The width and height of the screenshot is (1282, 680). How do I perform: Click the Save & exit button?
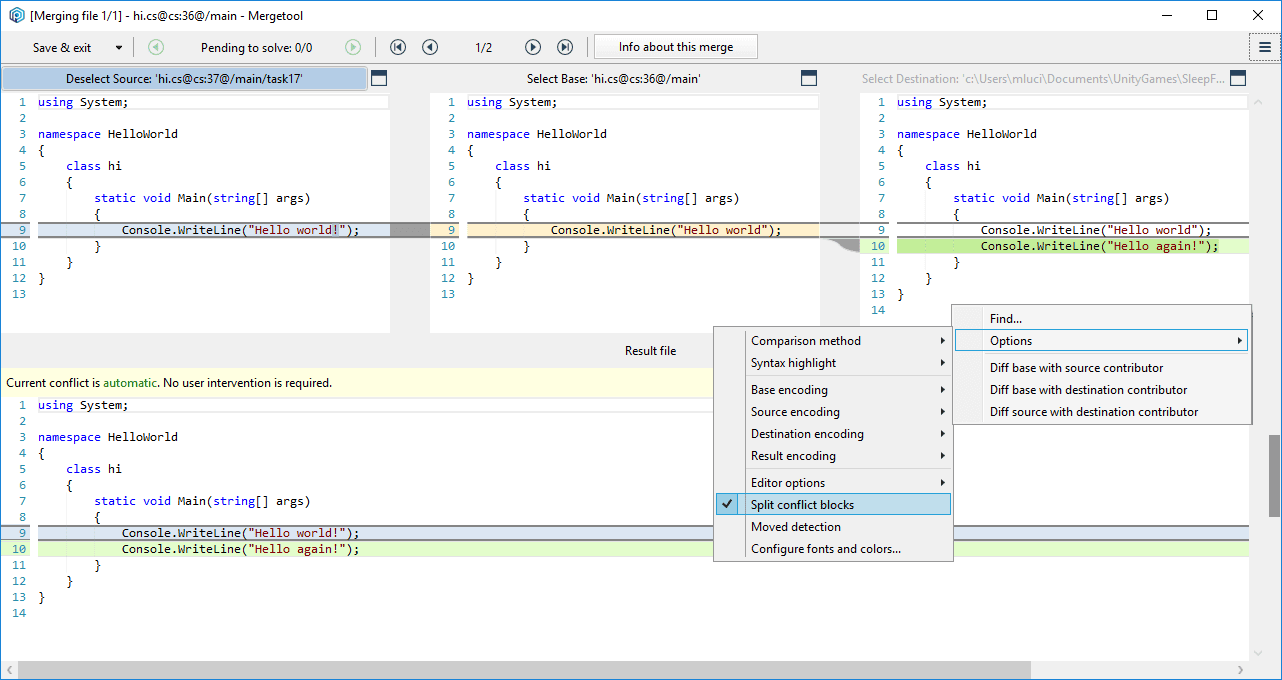click(x=62, y=47)
